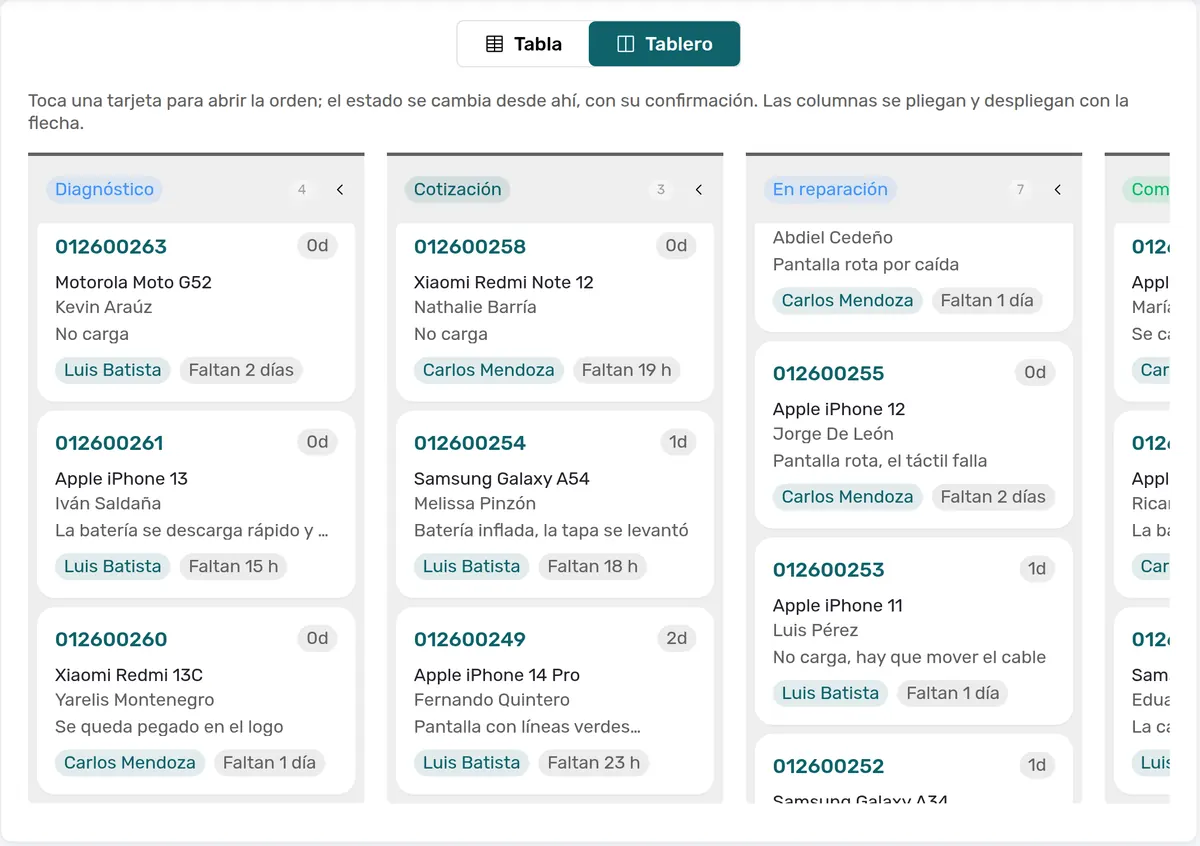1200x846 pixels.
Task: Click the Batería inflada, la tapa se levantó text
Action: pos(551,531)
